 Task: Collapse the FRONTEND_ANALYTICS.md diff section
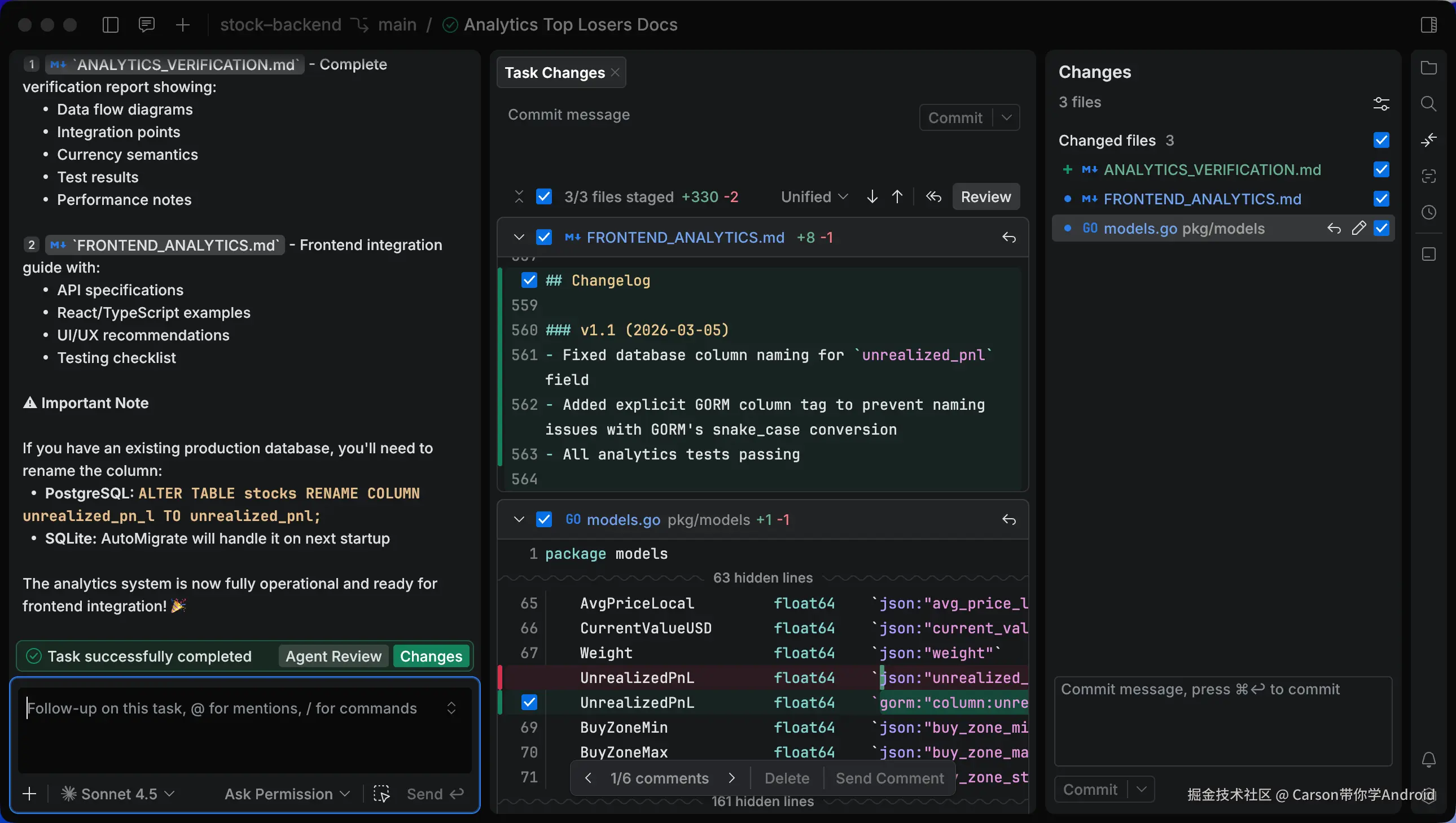pos(519,238)
